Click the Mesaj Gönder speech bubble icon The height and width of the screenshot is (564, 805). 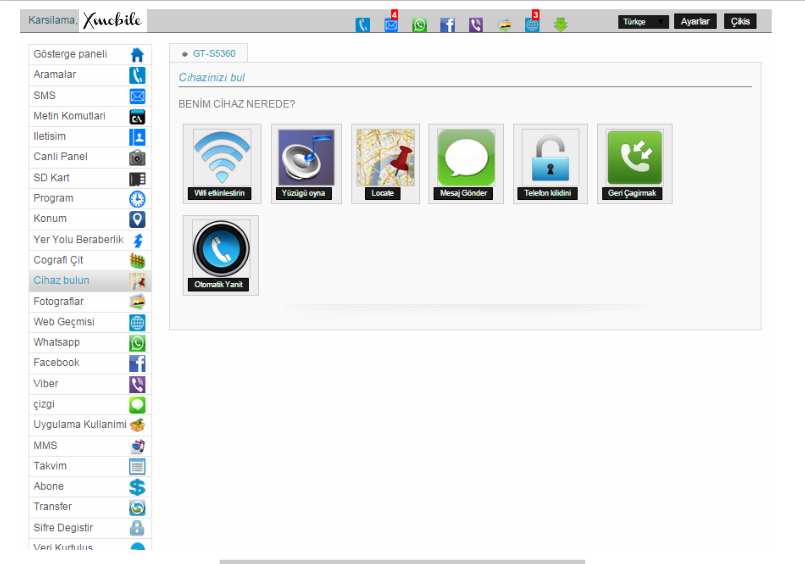click(x=466, y=157)
